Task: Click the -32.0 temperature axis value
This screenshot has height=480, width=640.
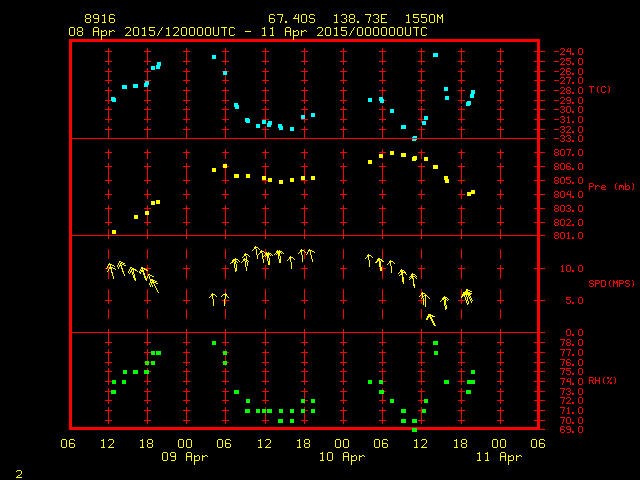Action: coord(568,129)
